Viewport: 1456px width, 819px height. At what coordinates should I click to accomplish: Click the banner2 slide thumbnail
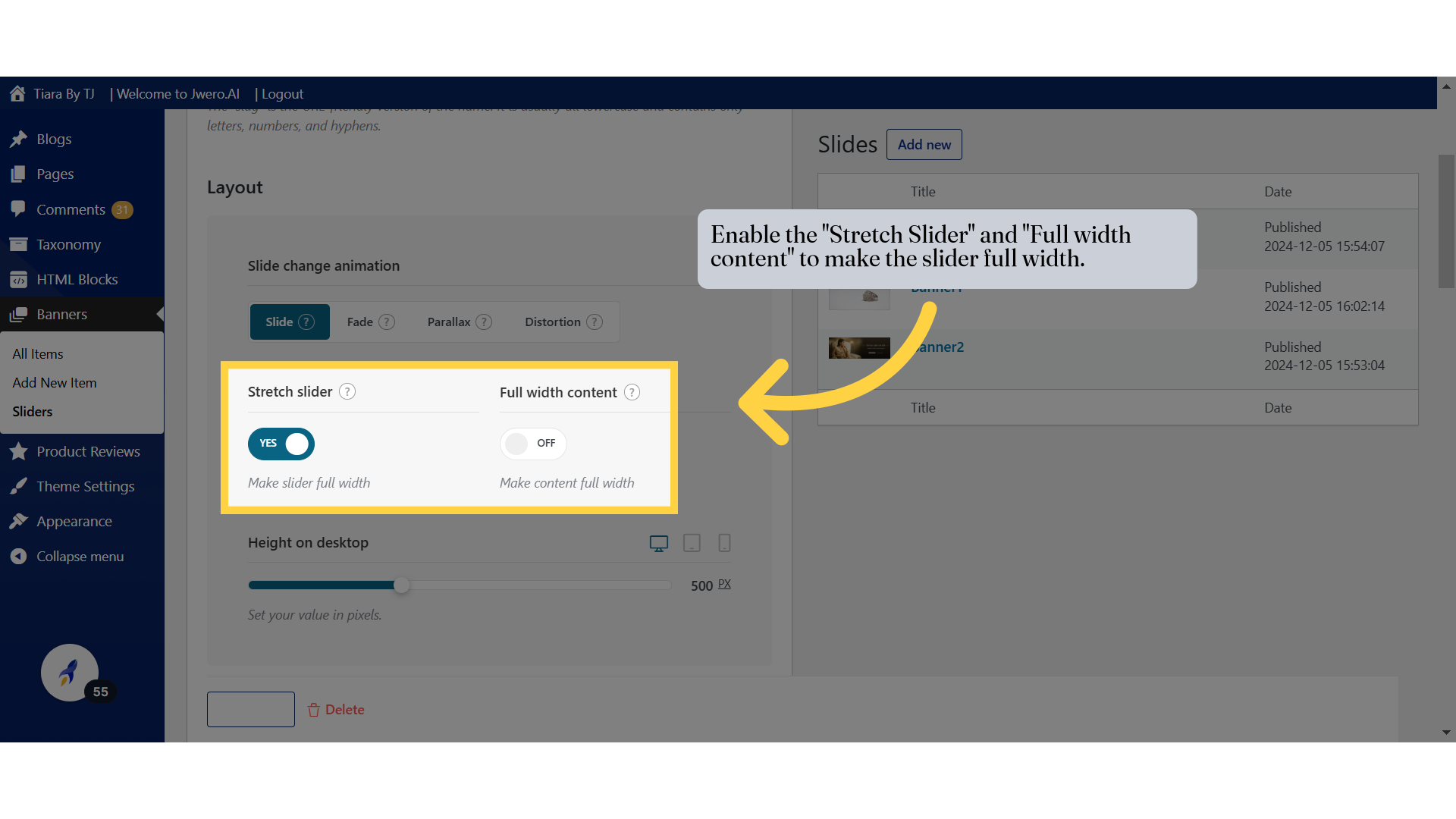coord(859,348)
